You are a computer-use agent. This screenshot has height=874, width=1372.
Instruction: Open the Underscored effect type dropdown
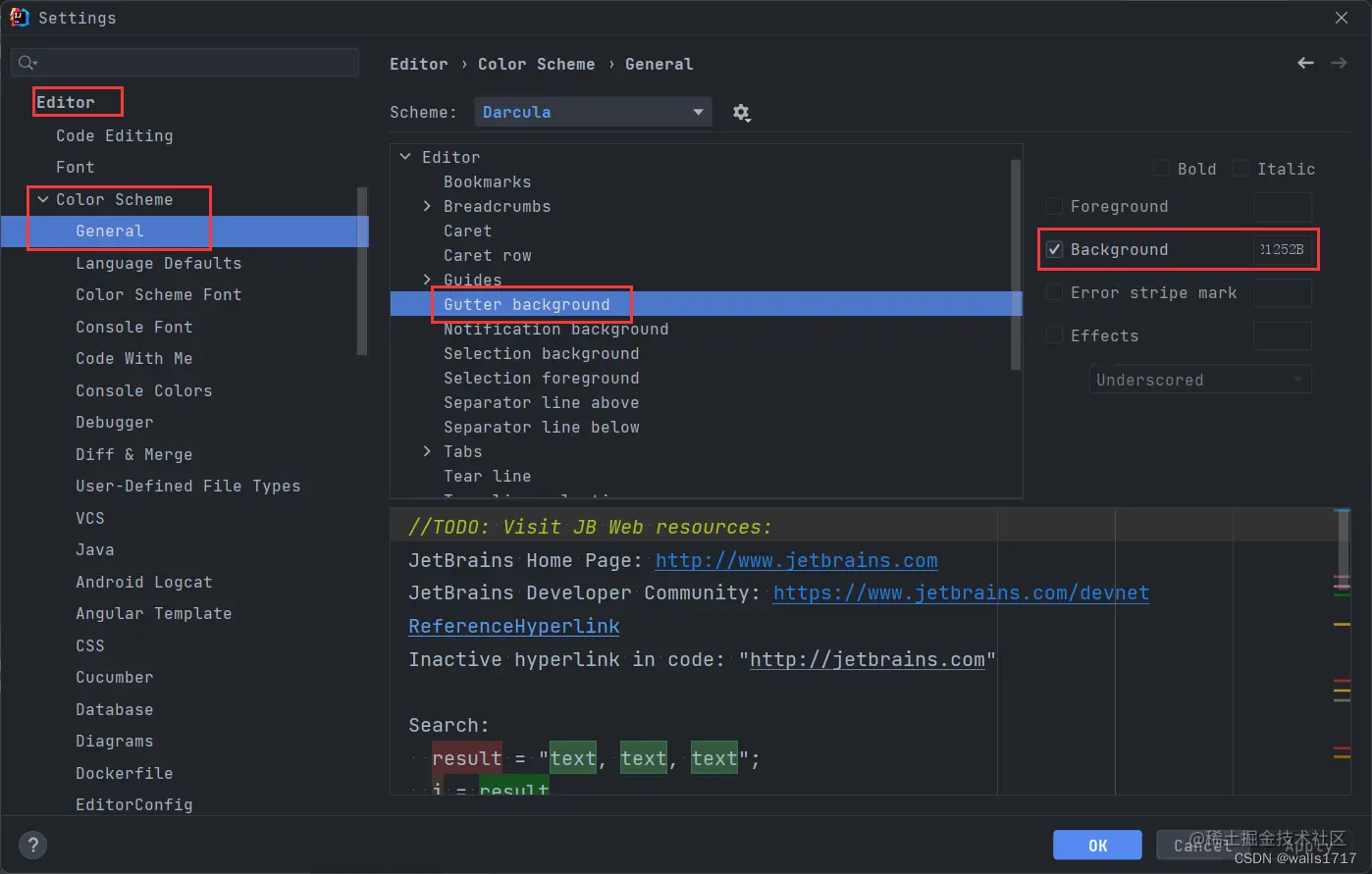click(1200, 380)
